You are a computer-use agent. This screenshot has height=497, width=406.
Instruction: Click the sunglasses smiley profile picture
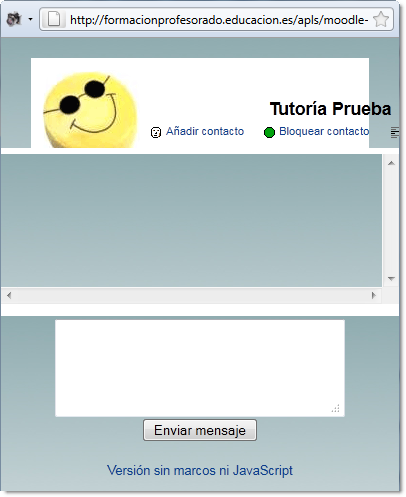point(90,110)
